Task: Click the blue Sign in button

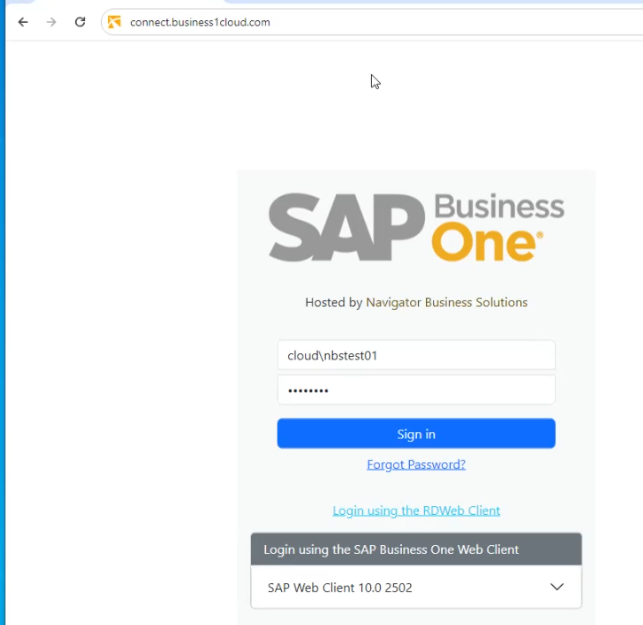Action: click(x=416, y=433)
